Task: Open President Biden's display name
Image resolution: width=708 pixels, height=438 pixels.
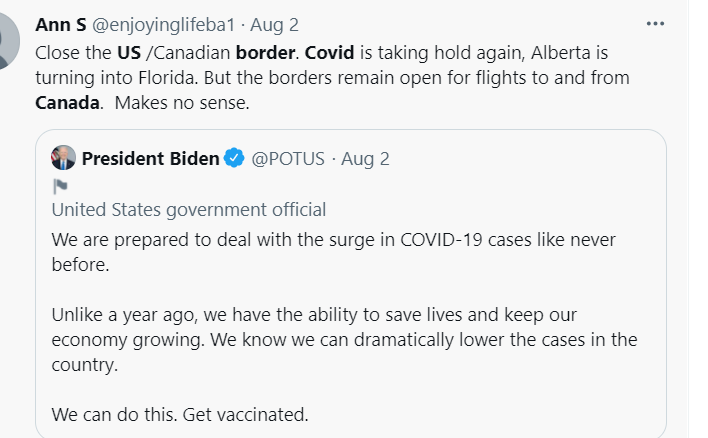Action: [150, 158]
